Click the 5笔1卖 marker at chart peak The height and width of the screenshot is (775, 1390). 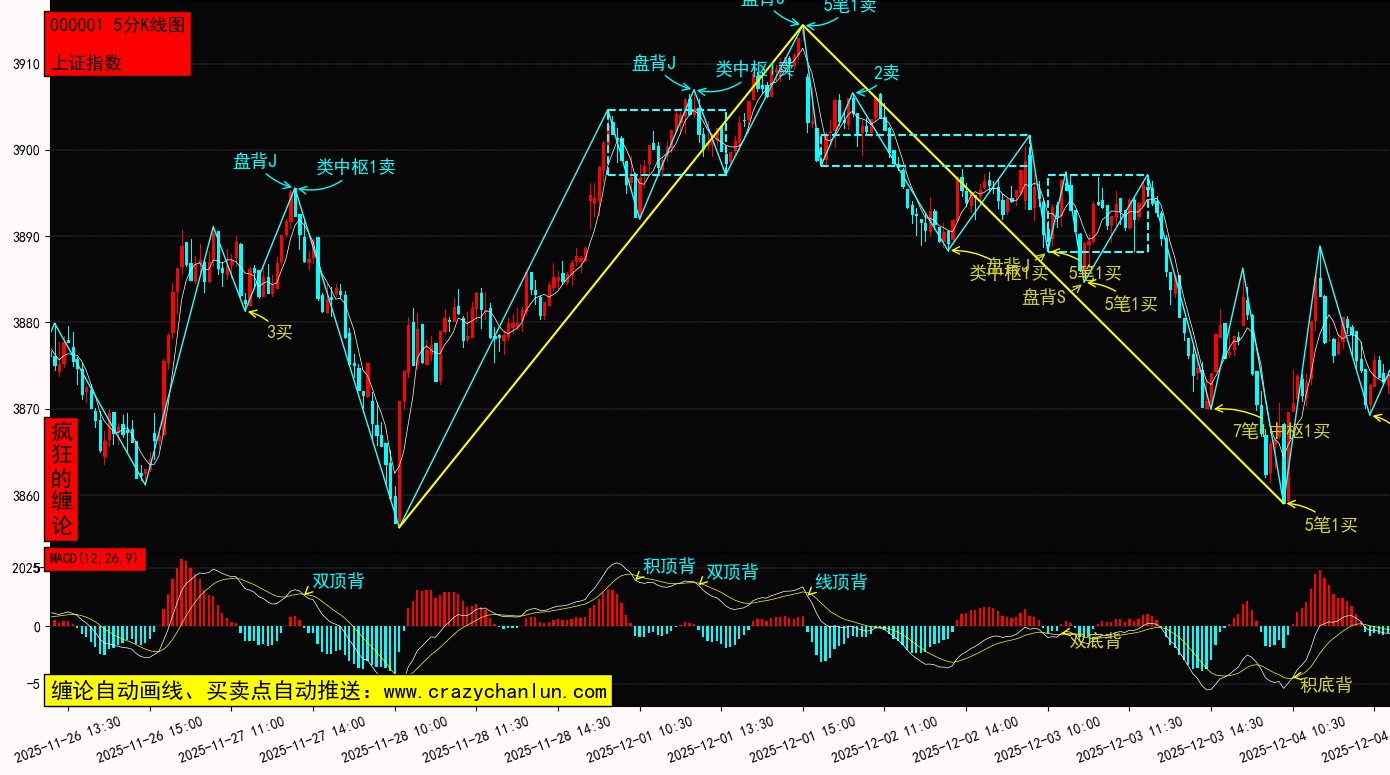pyautogui.click(x=850, y=6)
